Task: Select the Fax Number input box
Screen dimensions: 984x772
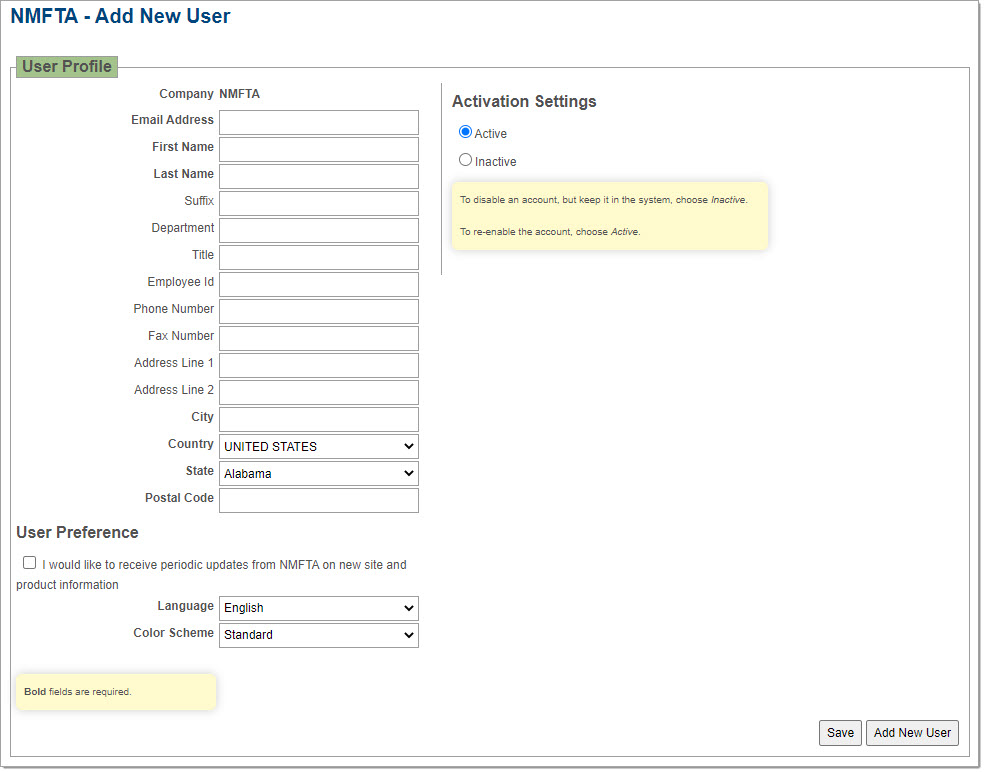Action: (319, 339)
